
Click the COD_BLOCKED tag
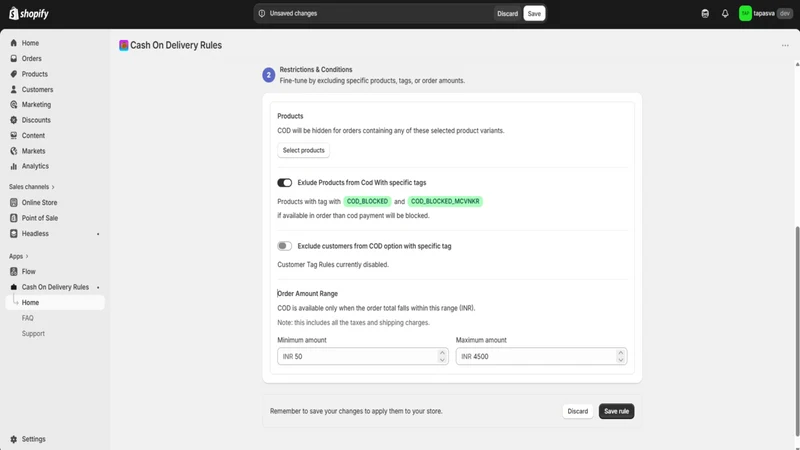pyautogui.click(x=367, y=202)
